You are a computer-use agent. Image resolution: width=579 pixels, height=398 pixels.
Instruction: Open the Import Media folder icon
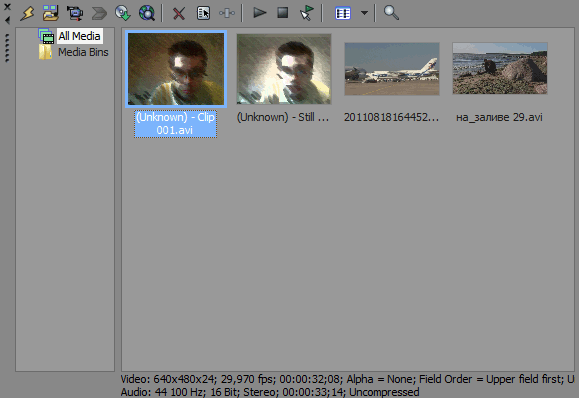click(51, 13)
